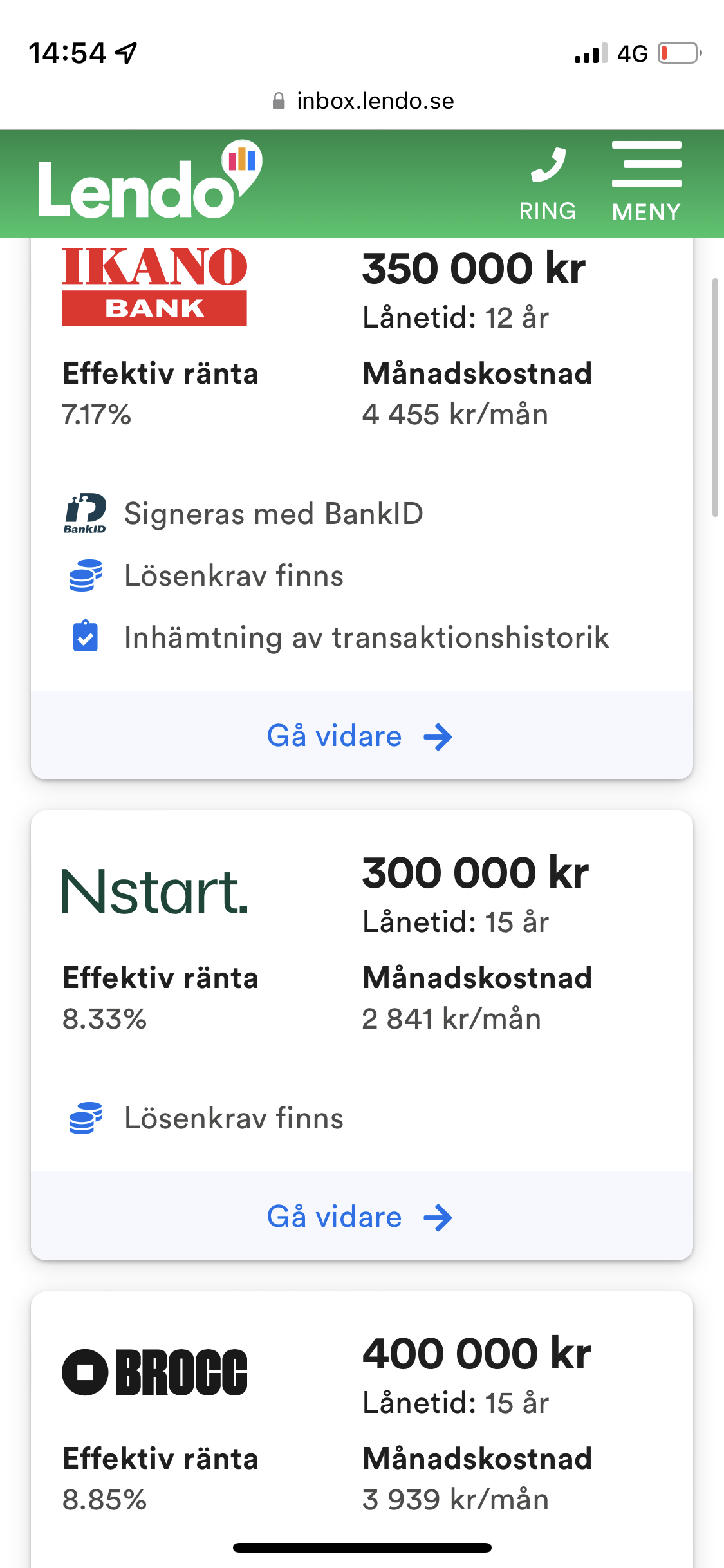This screenshot has height=1568, width=724.
Task: Tap coins icon in Nstart offer
Action: pos(85,1118)
